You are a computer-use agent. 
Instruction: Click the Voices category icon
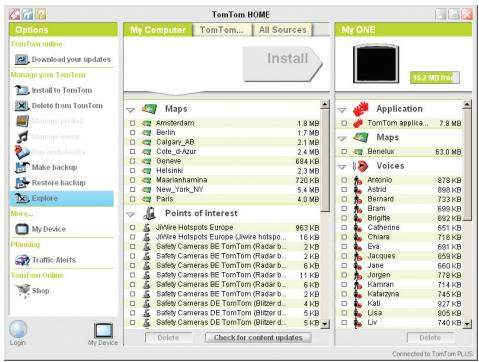[x=361, y=166]
